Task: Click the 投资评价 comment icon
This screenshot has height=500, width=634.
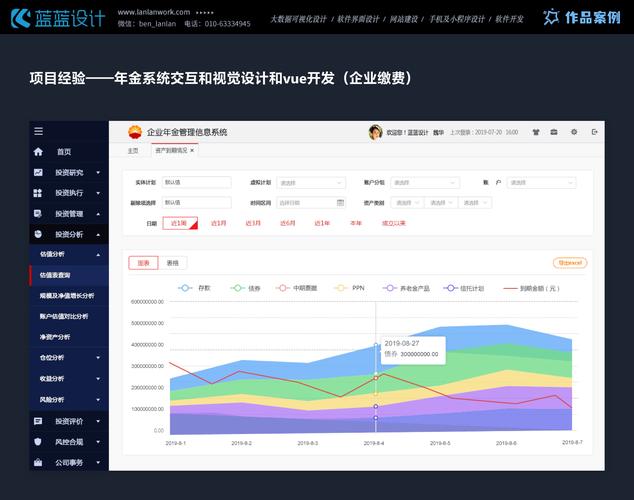Action: [38, 421]
